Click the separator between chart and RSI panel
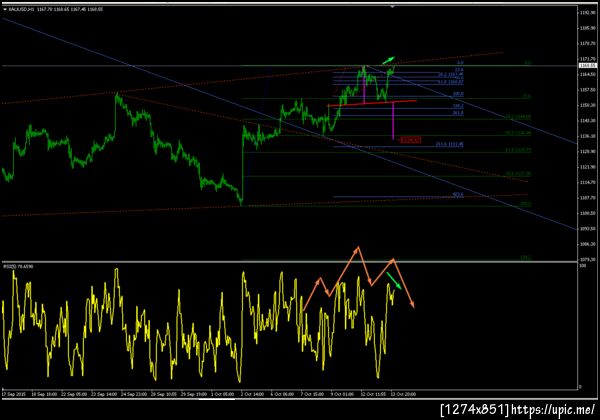600x420 pixels. [x=289, y=262]
